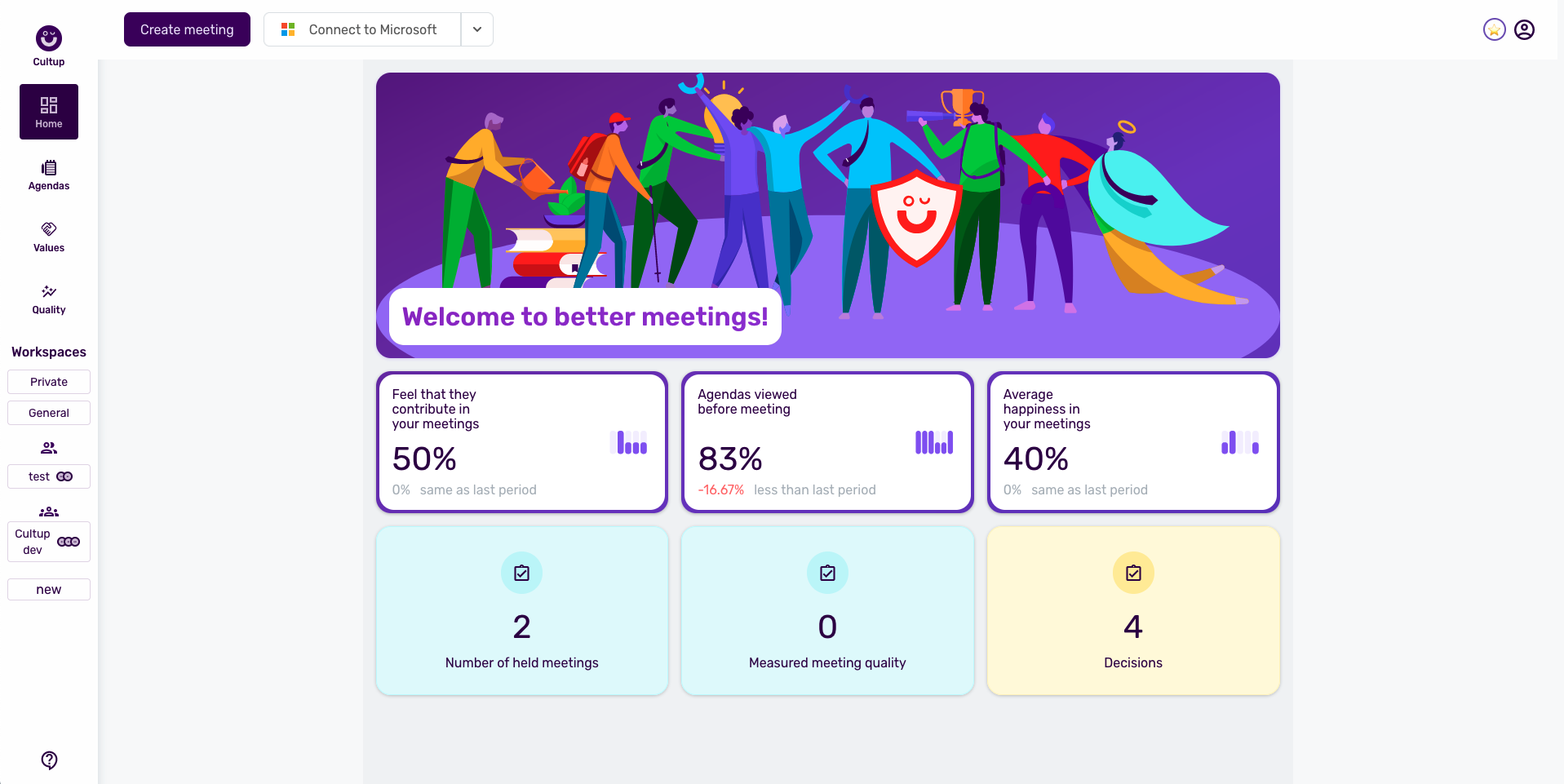1564x784 pixels.
Task: Click the Microsoft logo in the connect button
Action: tap(287, 29)
